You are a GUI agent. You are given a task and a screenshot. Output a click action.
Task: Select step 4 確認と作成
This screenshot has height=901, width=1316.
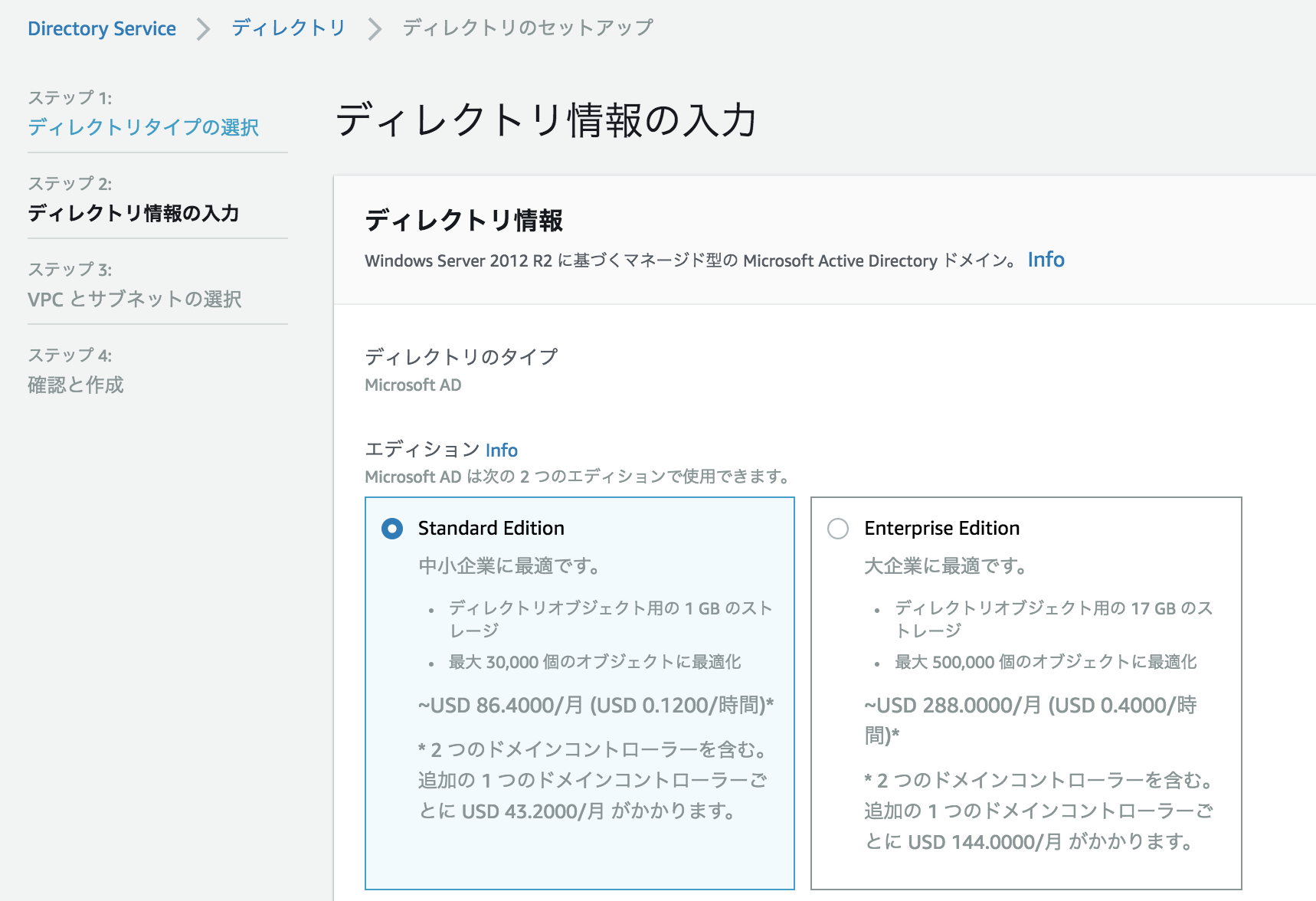coord(76,385)
